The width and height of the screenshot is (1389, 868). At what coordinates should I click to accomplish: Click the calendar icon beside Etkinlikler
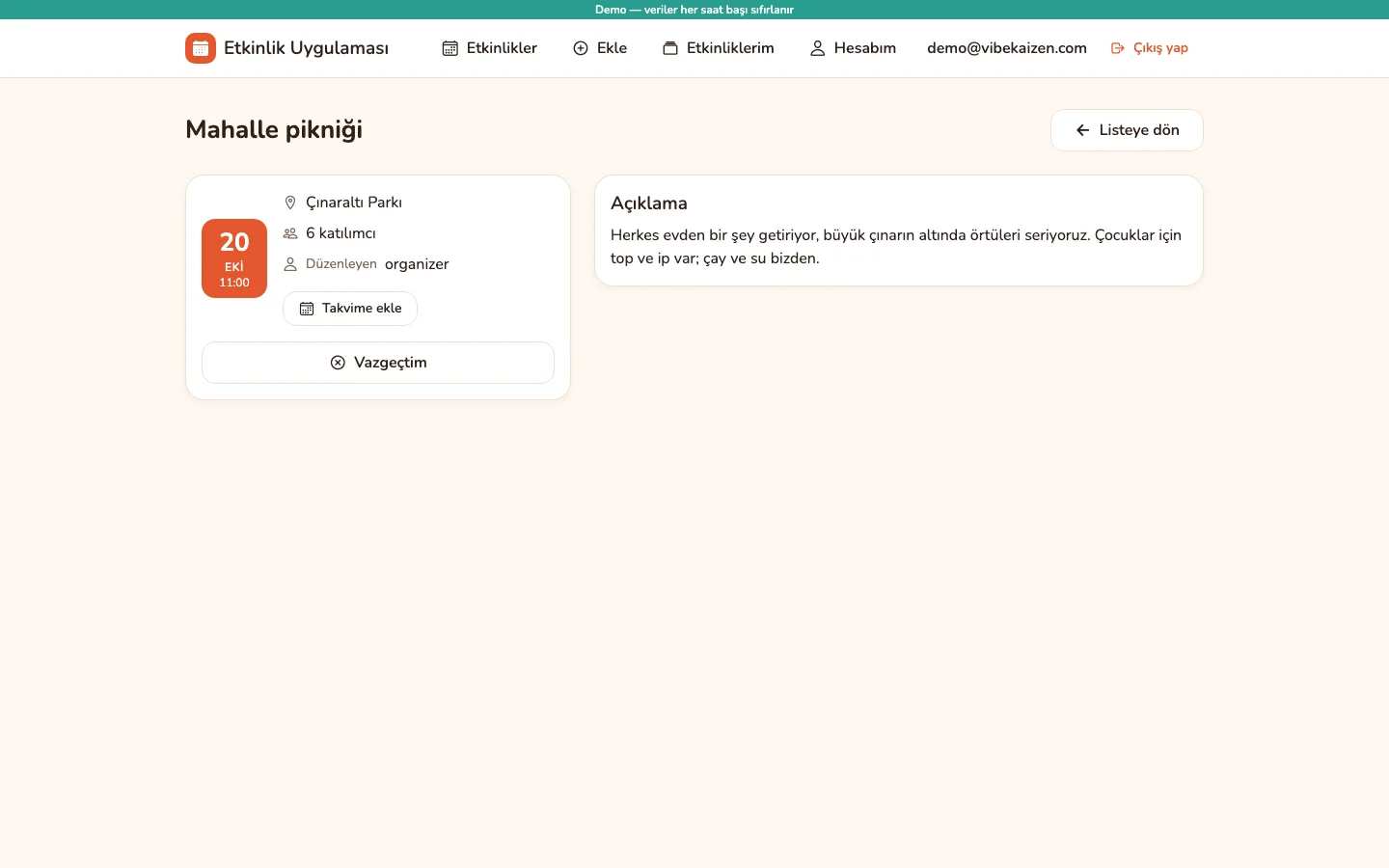click(x=450, y=48)
